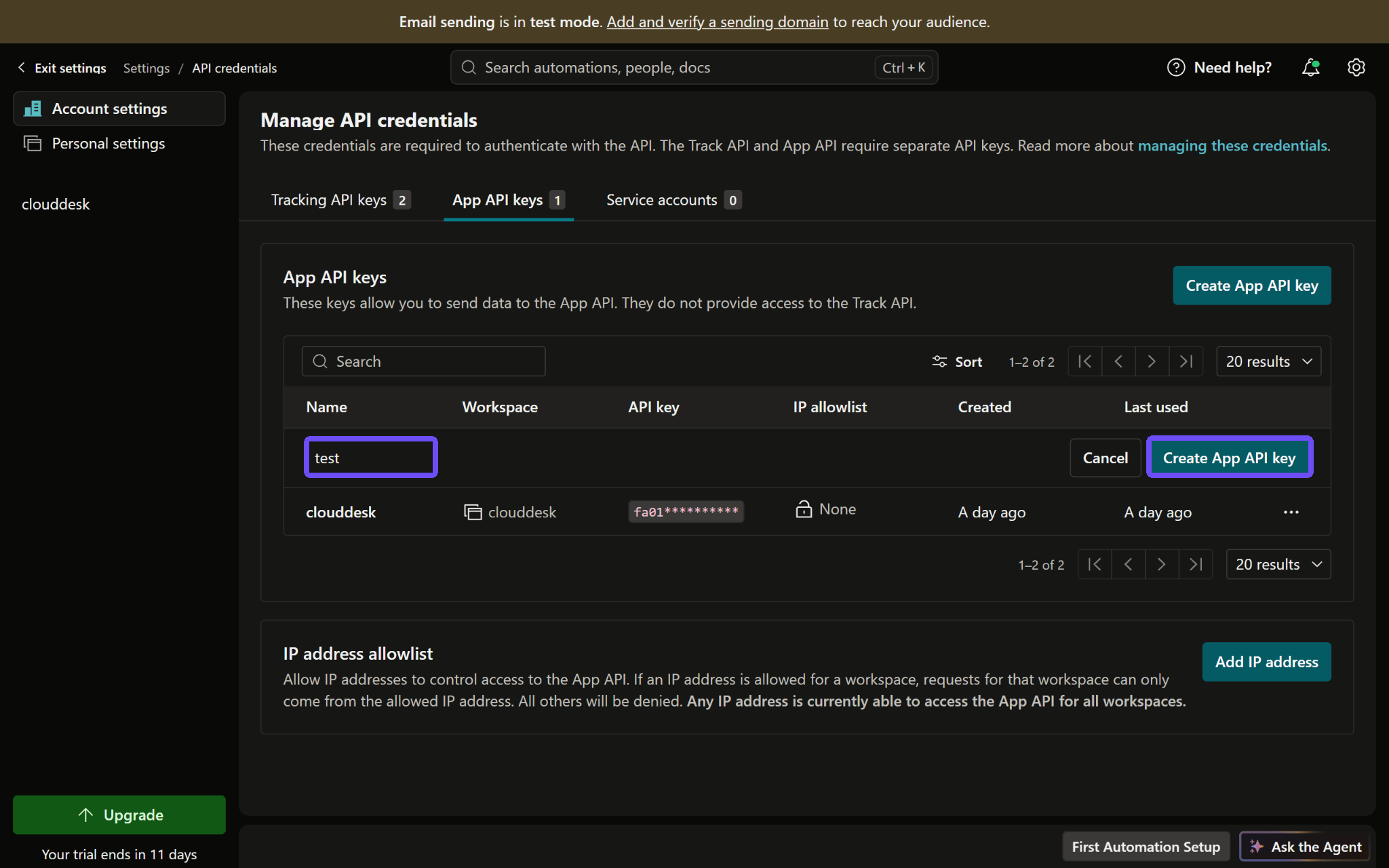Click the IP allowlist lock icon
The height and width of the screenshot is (868, 1389).
[804, 509]
